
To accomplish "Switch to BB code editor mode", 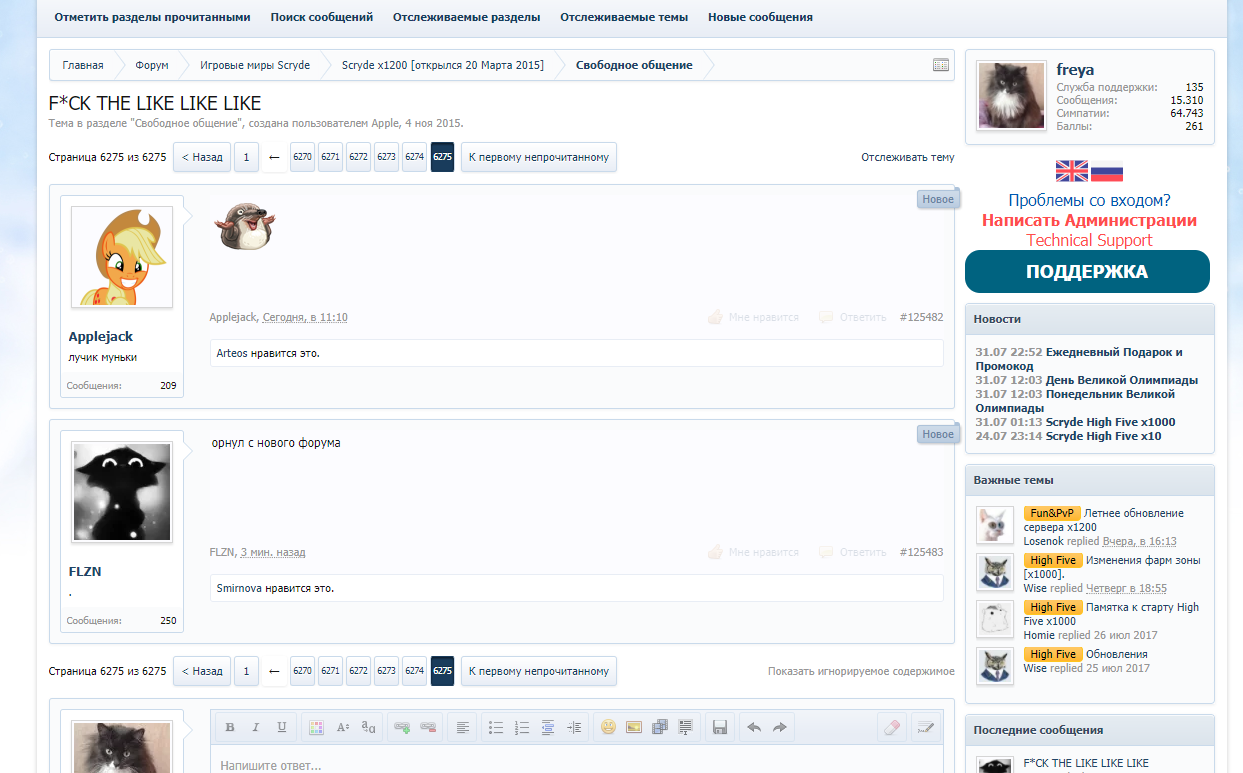I will pos(926,727).
